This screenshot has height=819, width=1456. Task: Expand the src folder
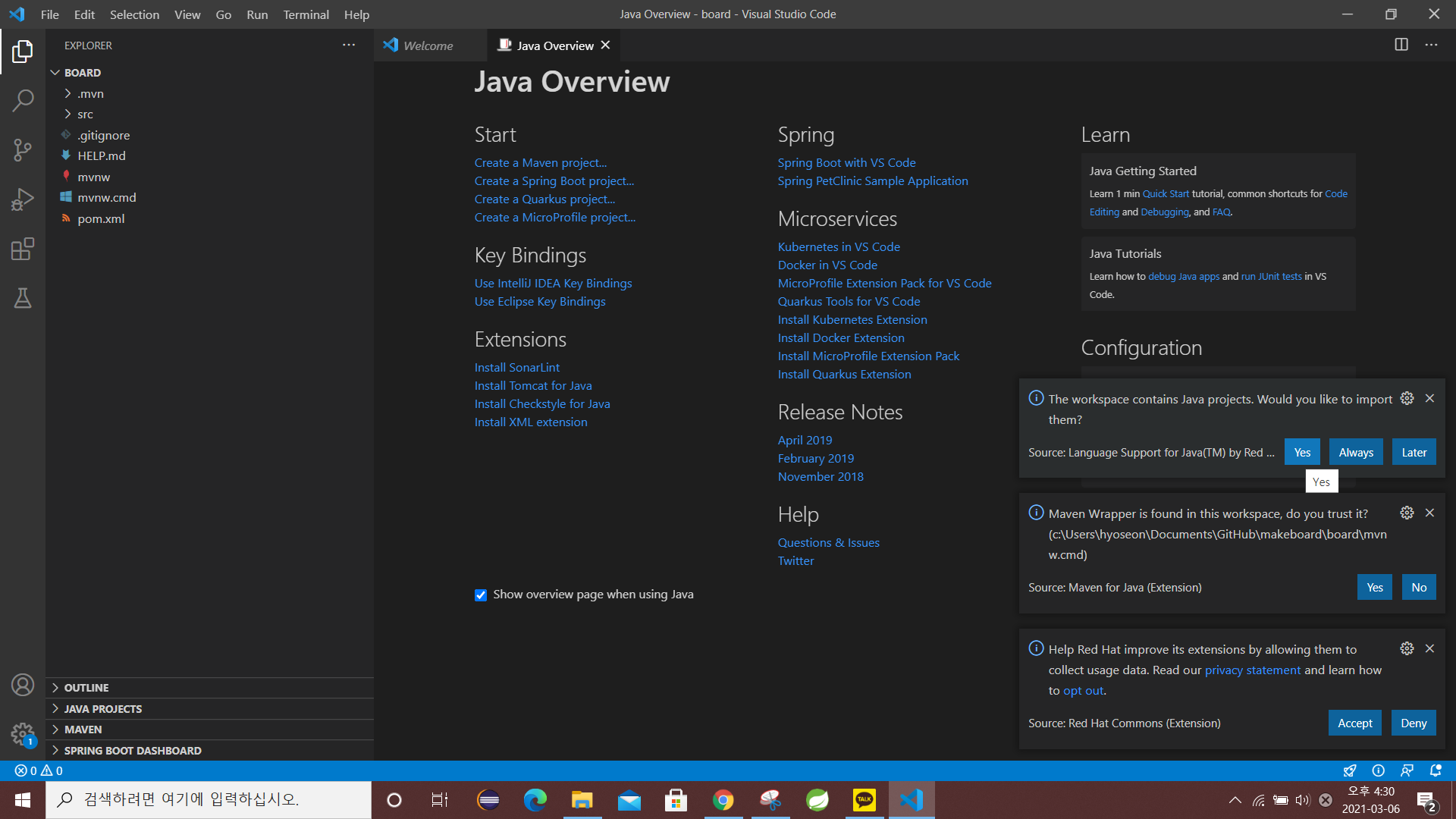pyautogui.click(x=85, y=115)
